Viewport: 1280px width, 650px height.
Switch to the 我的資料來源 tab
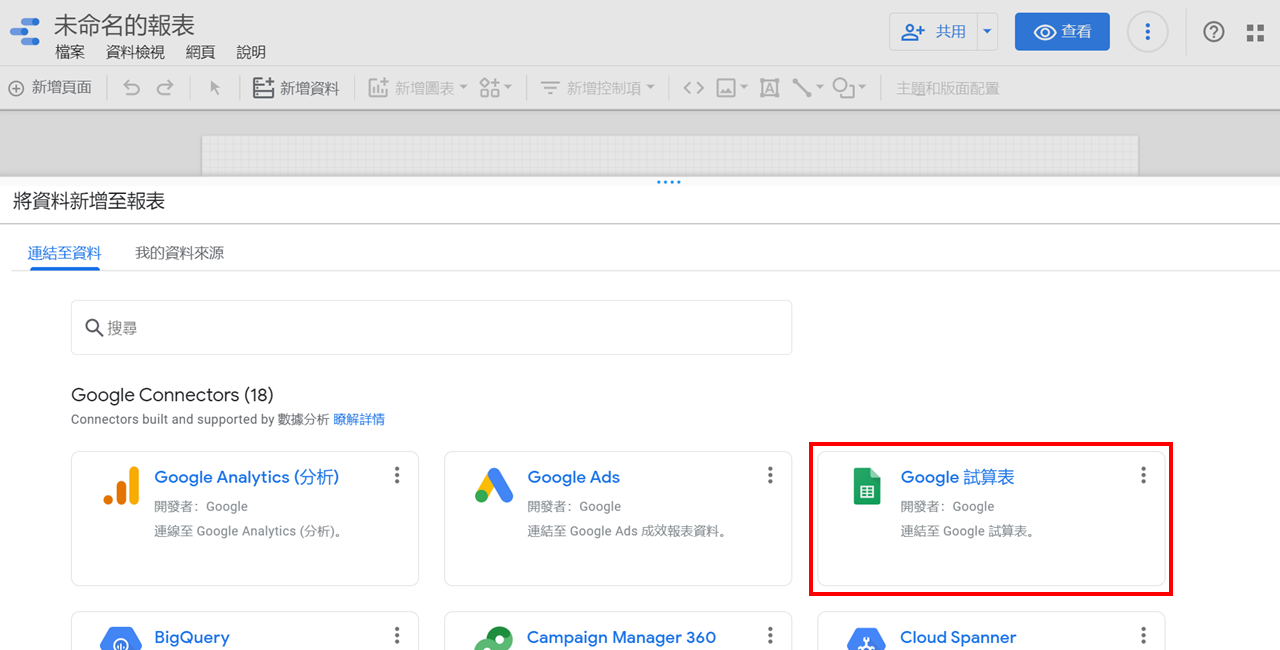179,253
